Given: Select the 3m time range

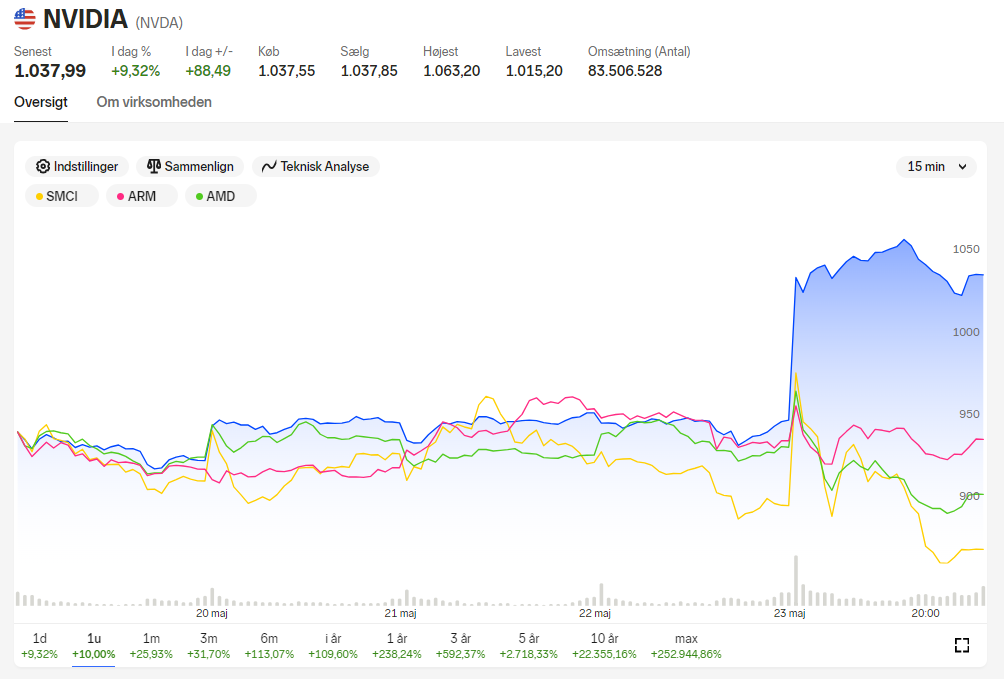Looking at the screenshot, I should coord(209,646).
